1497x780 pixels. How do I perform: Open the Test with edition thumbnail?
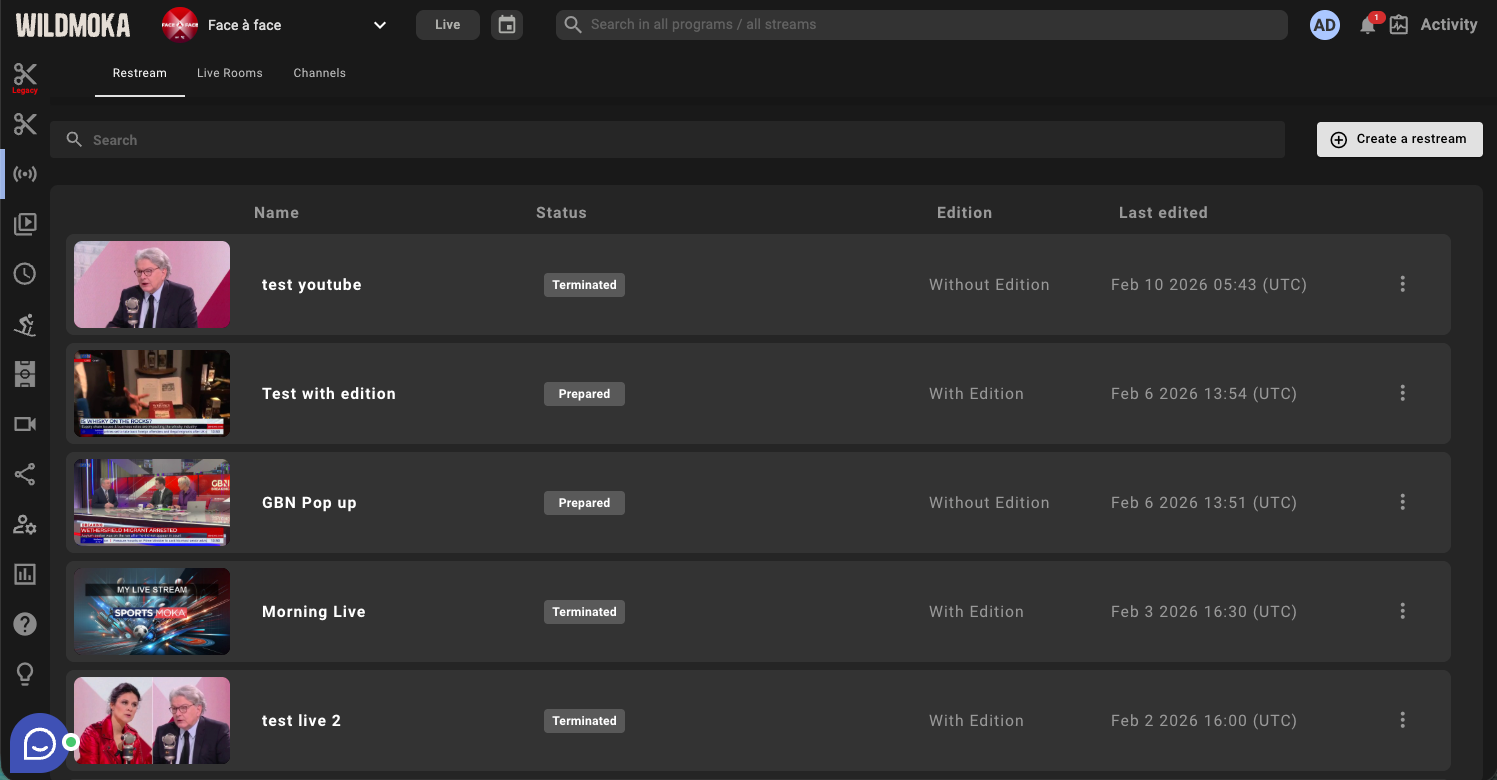click(152, 393)
